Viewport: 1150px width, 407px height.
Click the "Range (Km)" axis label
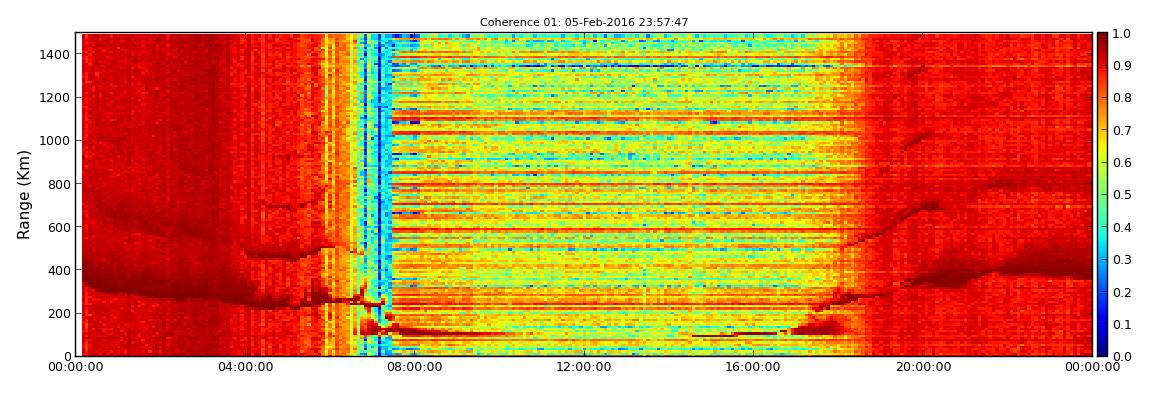pos(24,194)
